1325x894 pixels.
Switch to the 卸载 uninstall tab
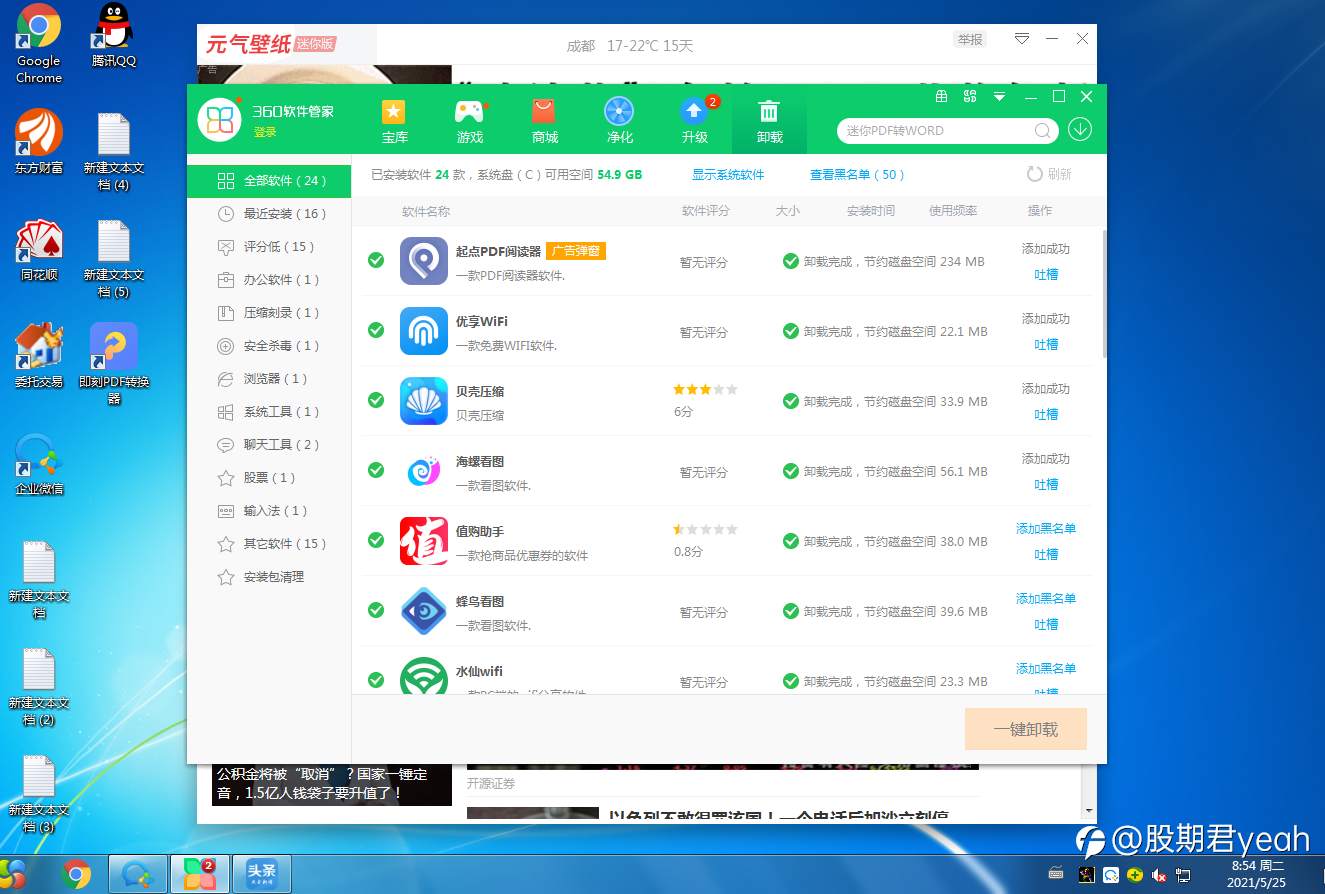[x=769, y=119]
